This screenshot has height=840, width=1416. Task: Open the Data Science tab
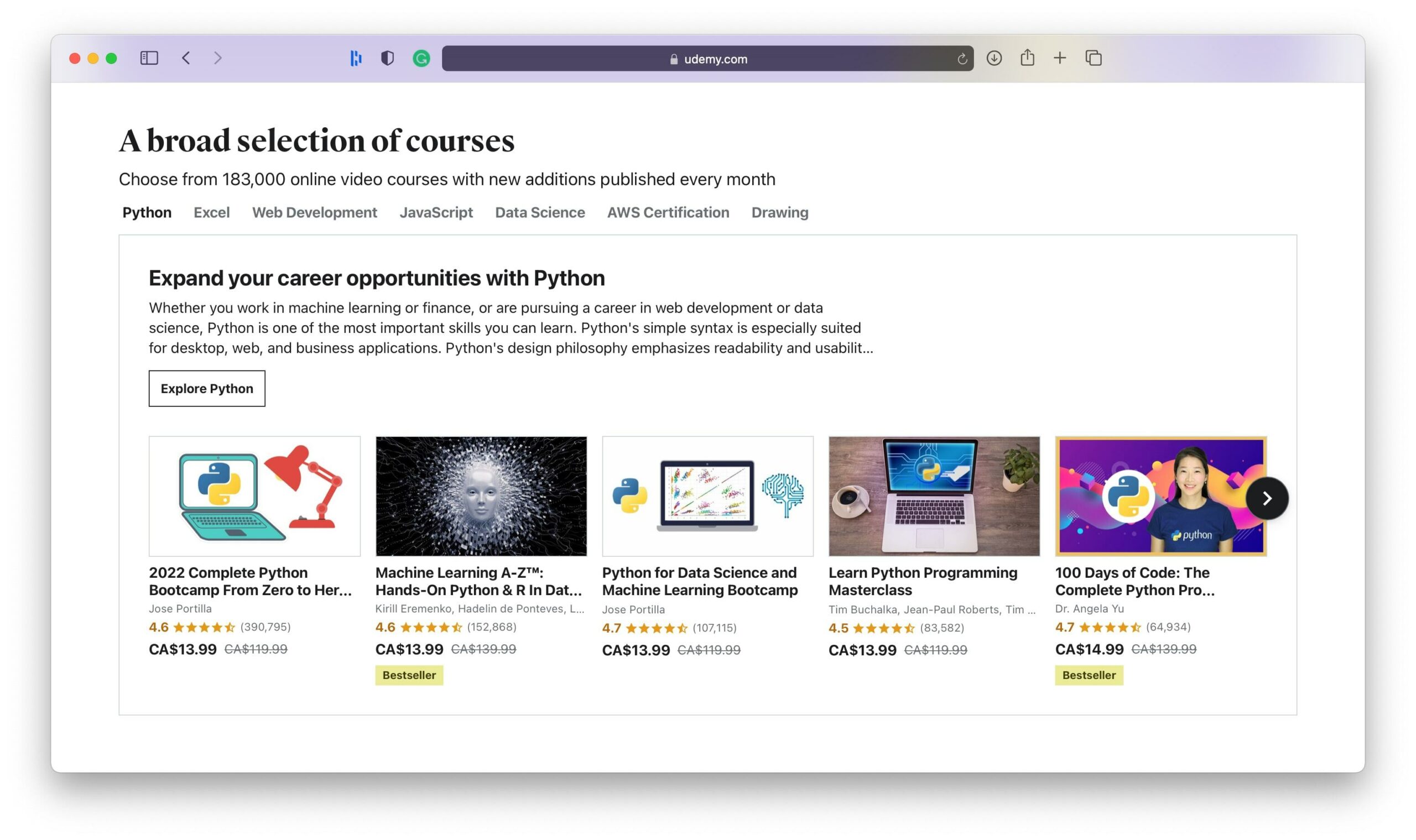click(539, 212)
